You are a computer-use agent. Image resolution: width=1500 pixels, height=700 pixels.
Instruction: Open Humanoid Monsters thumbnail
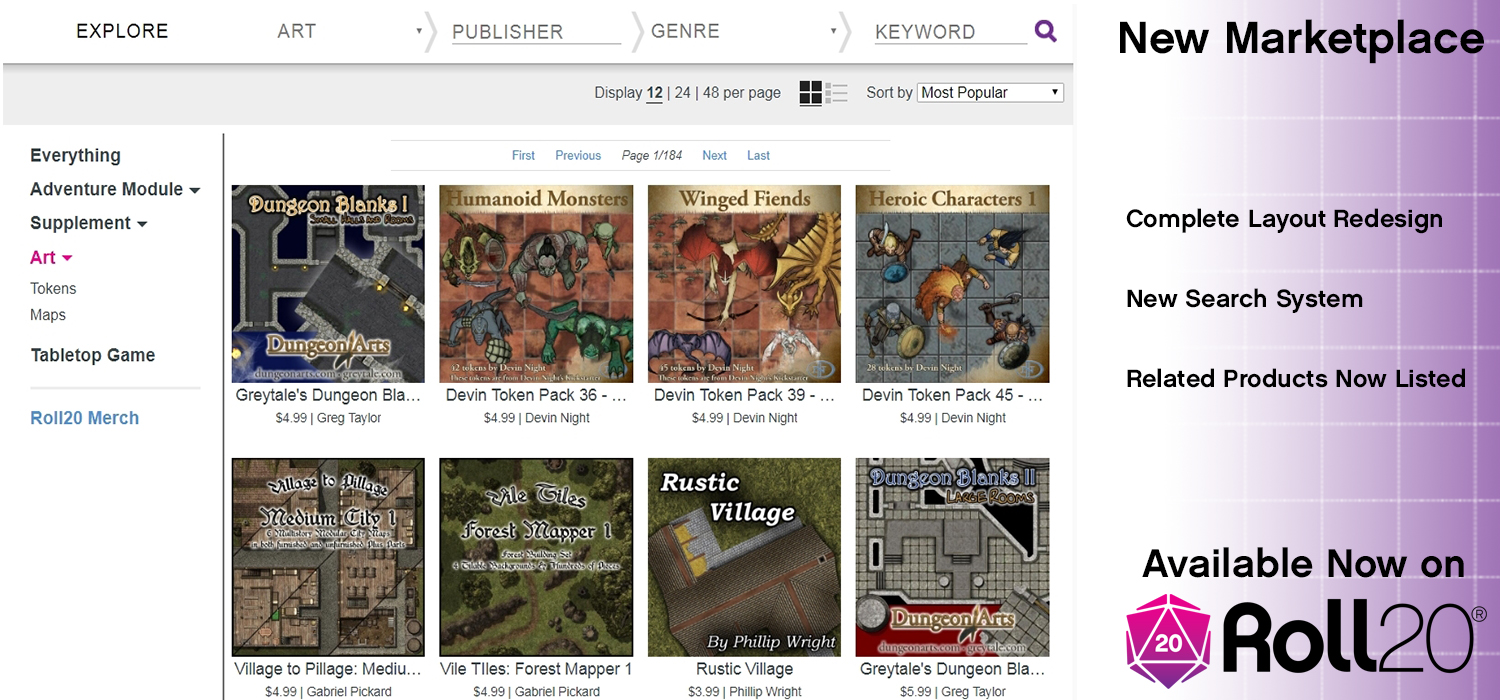[x=536, y=284]
